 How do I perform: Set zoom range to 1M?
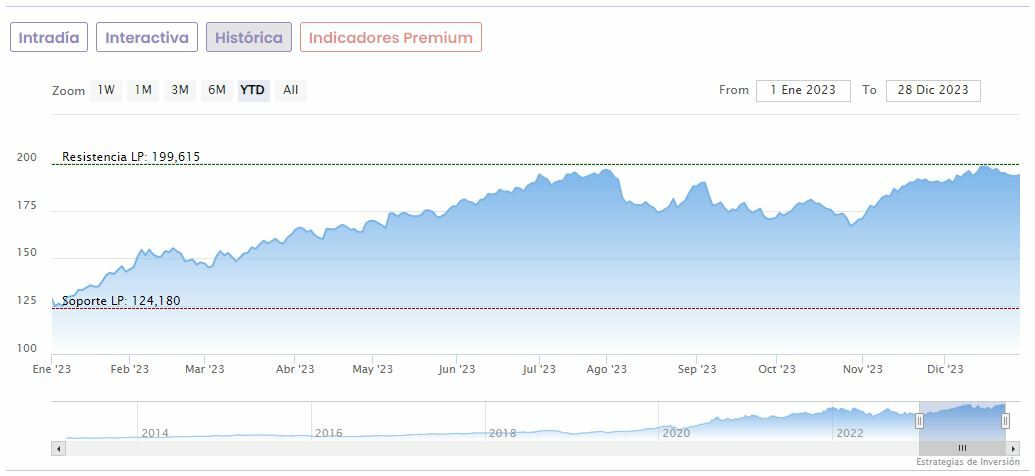[143, 90]
